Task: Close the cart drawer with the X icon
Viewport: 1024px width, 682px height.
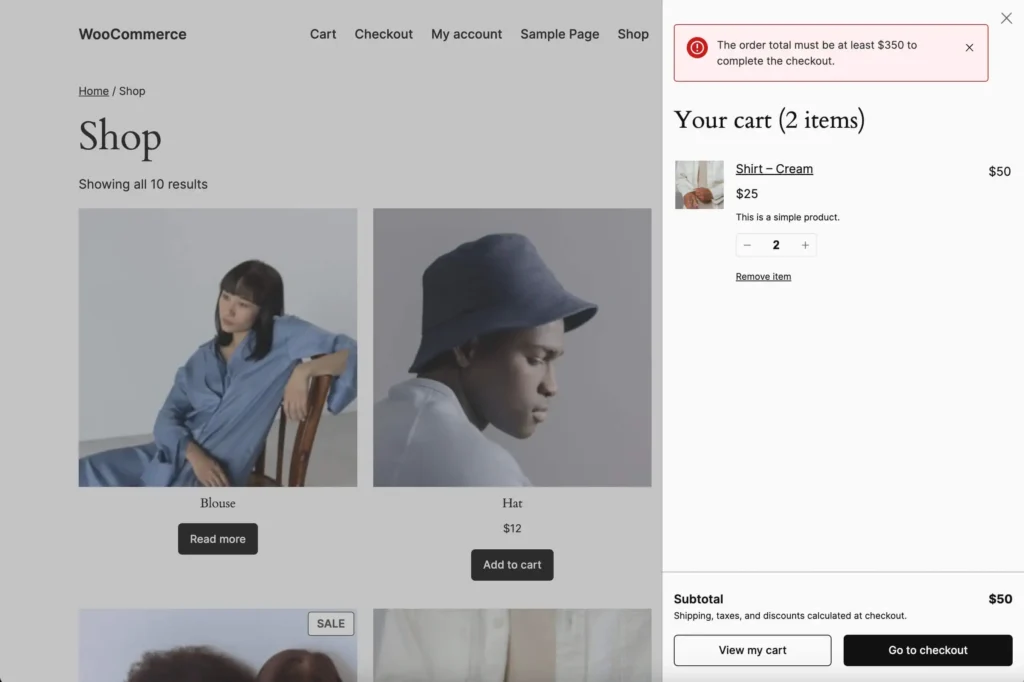Action: [1006, 18]
